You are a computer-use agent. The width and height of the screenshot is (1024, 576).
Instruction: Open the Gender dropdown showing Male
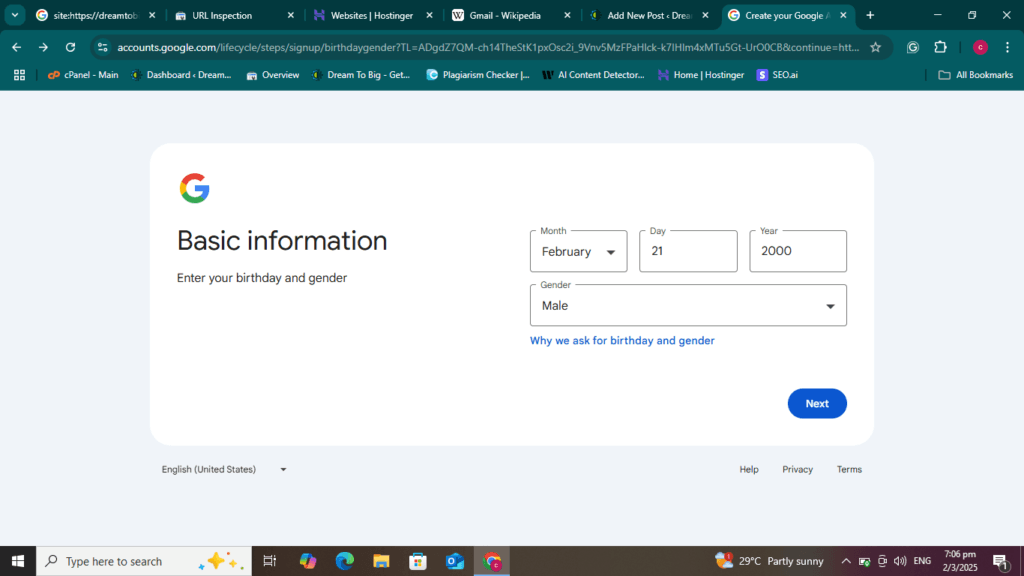click(x=688, y=306)
